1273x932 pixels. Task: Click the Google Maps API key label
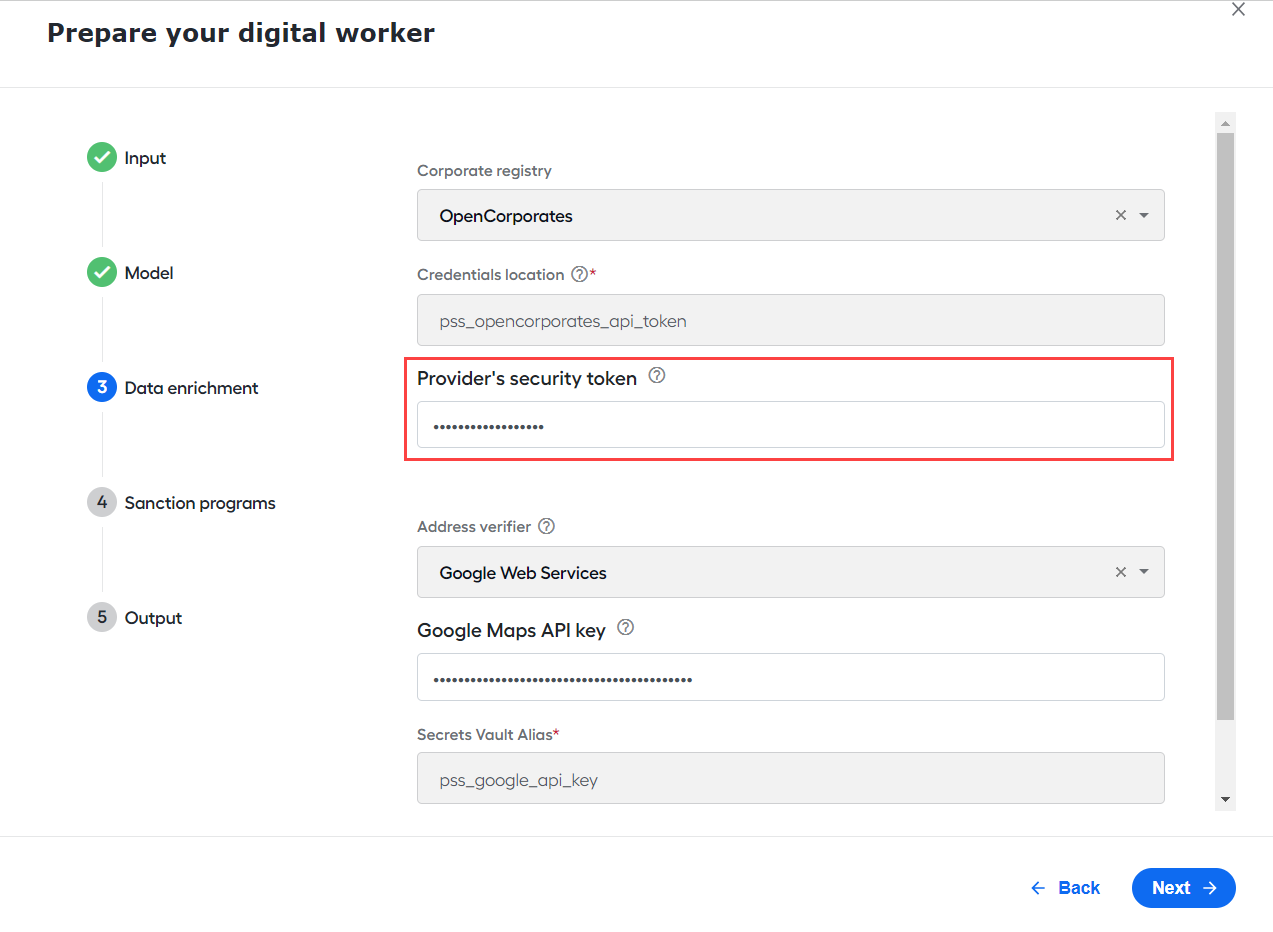(511, 630)
